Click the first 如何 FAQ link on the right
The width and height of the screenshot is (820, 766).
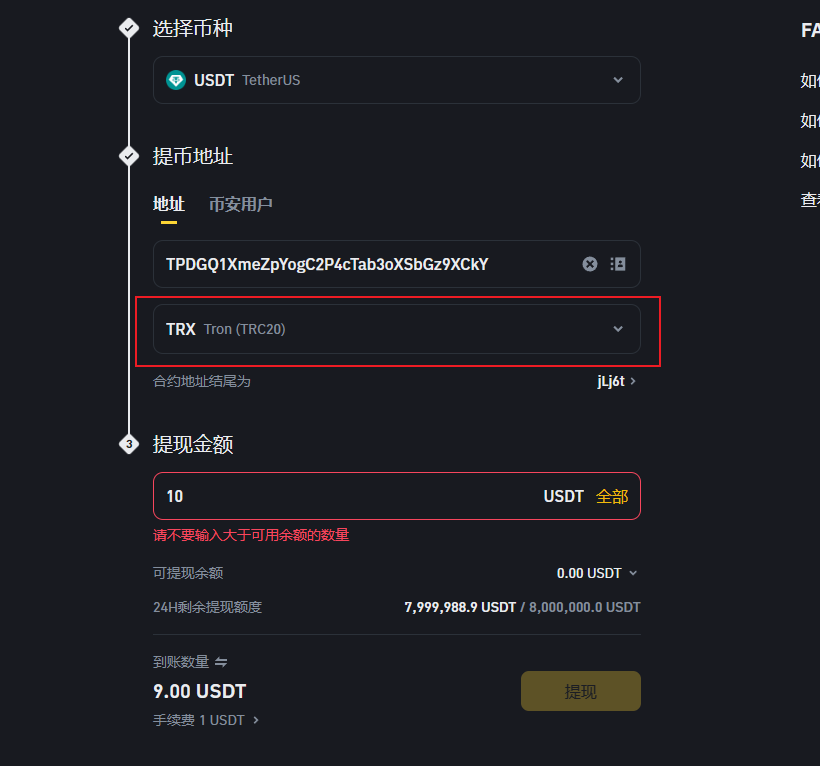[809, 80]
